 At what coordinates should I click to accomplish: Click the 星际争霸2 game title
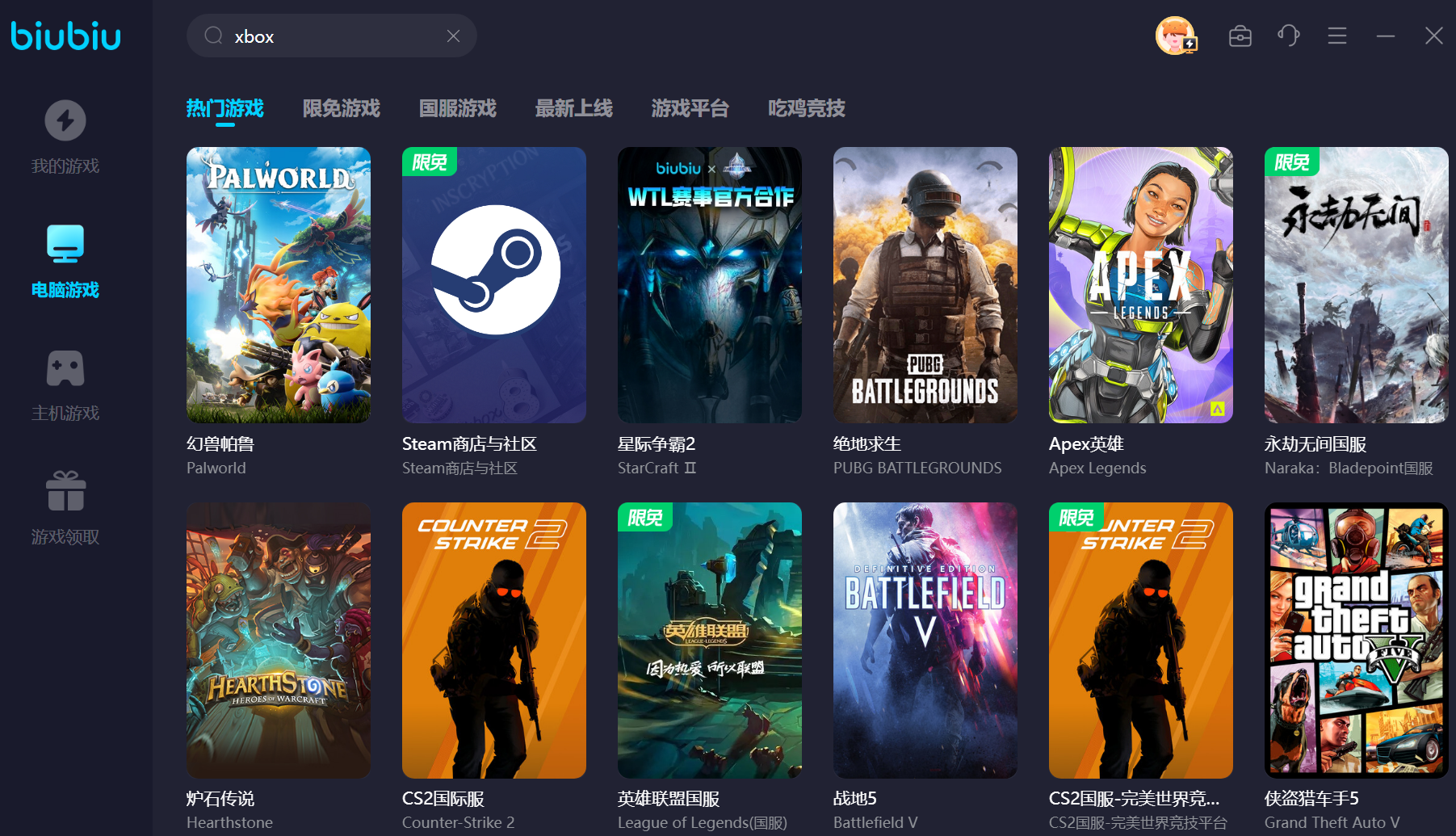pyautogui.click(x=657, y=444)
